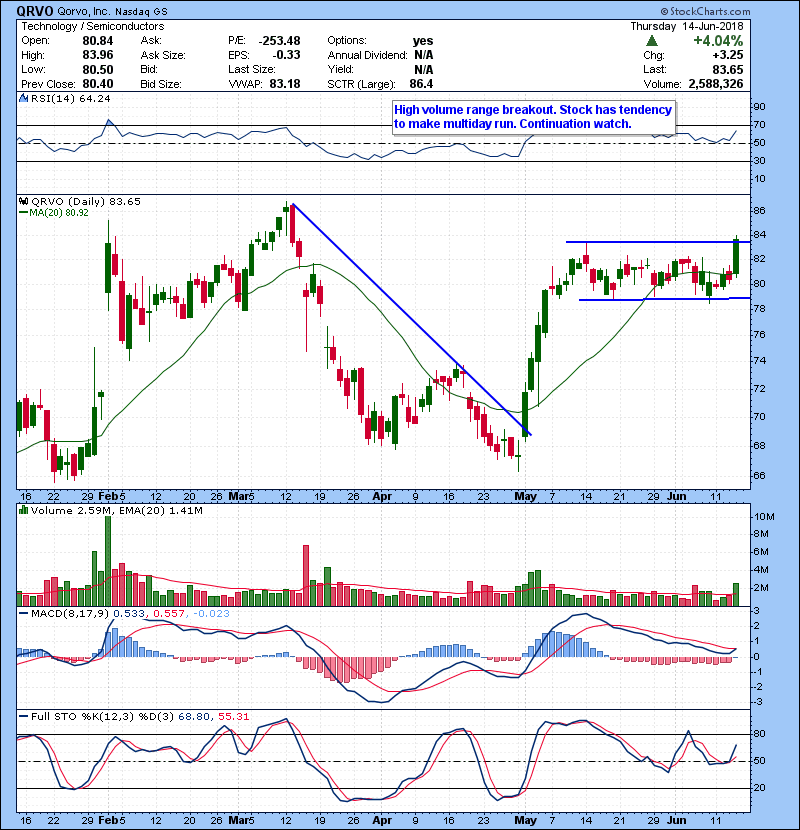This screenshot has height=830, width=800.
Task: Click the Low price 80.50
Action: point(97,69)
